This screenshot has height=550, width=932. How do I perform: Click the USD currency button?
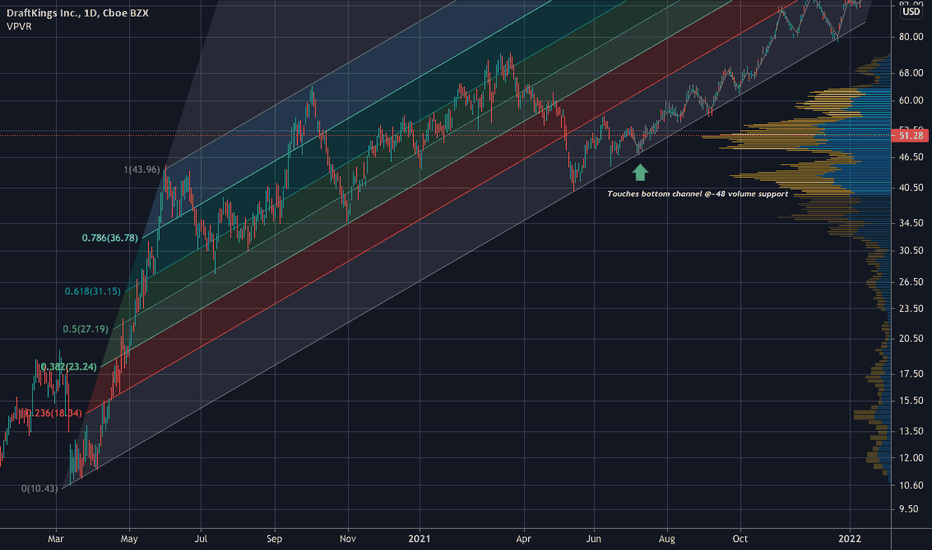tap(911, 11)
